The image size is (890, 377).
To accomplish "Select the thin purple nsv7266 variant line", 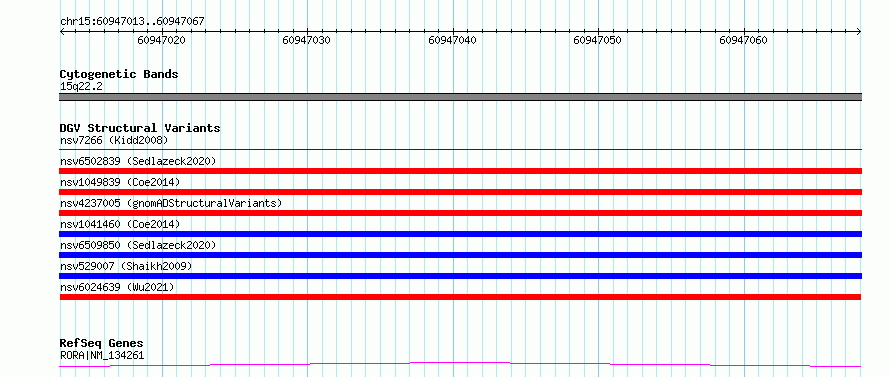I will (x=460, y=149).
